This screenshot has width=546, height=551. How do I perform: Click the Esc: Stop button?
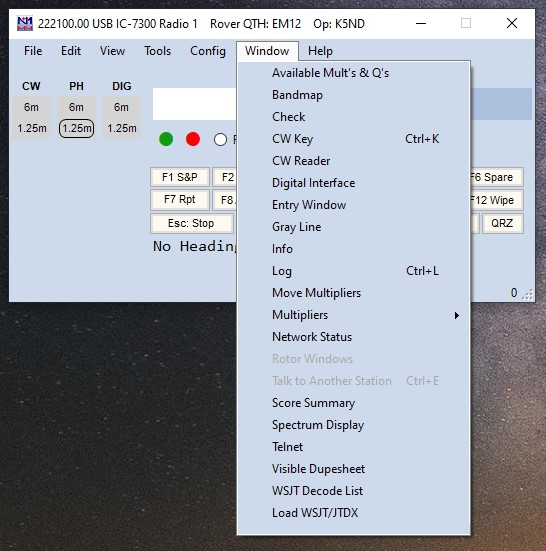tap(191, 223)
